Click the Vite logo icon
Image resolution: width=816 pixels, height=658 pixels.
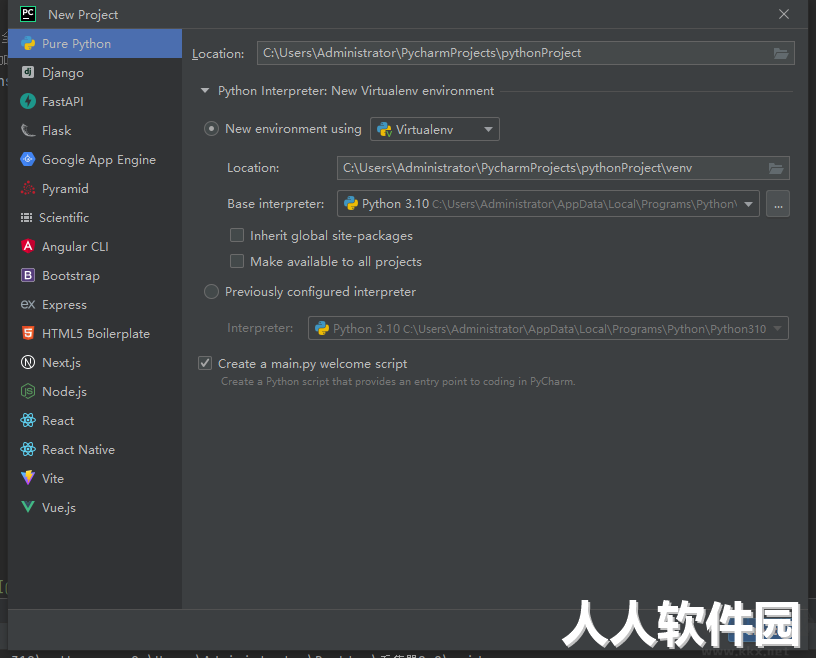28,478
